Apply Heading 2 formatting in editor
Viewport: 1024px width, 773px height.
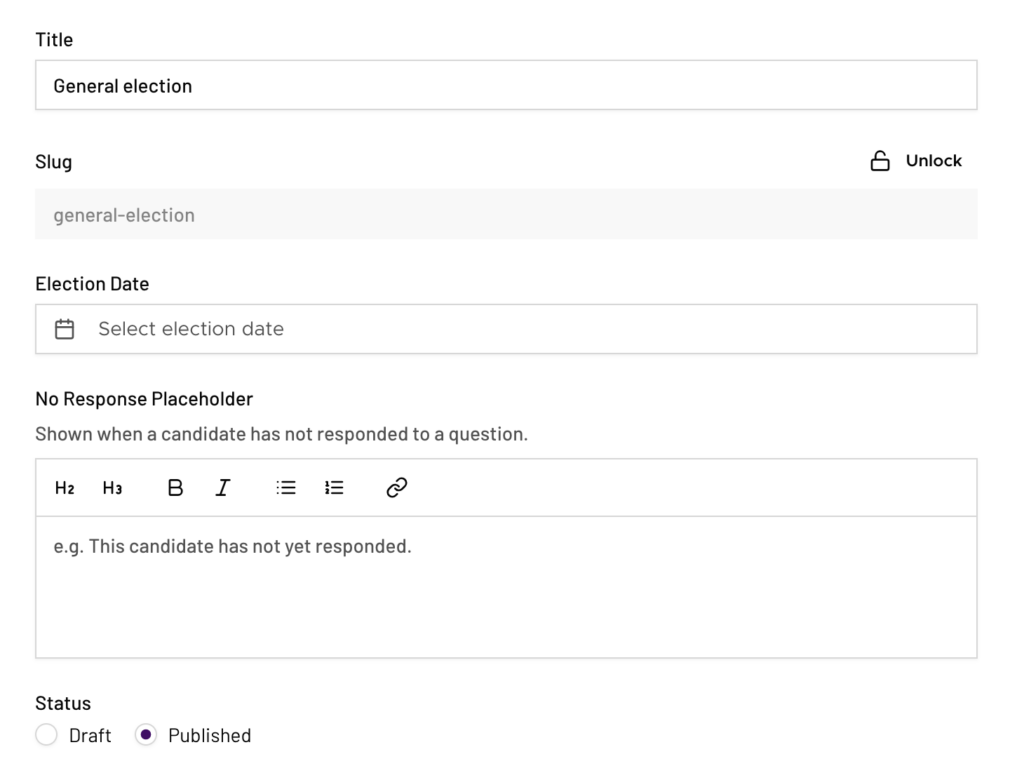pos(64,488)
